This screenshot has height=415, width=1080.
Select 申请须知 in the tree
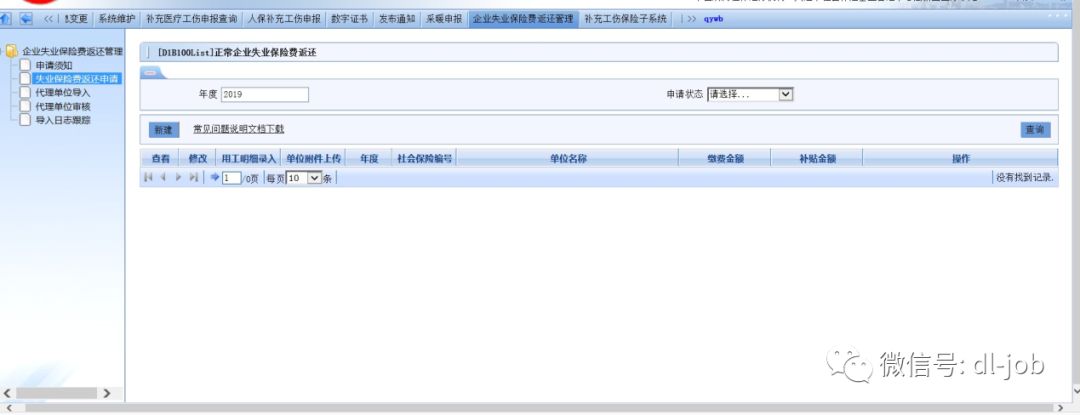(54, 65)
